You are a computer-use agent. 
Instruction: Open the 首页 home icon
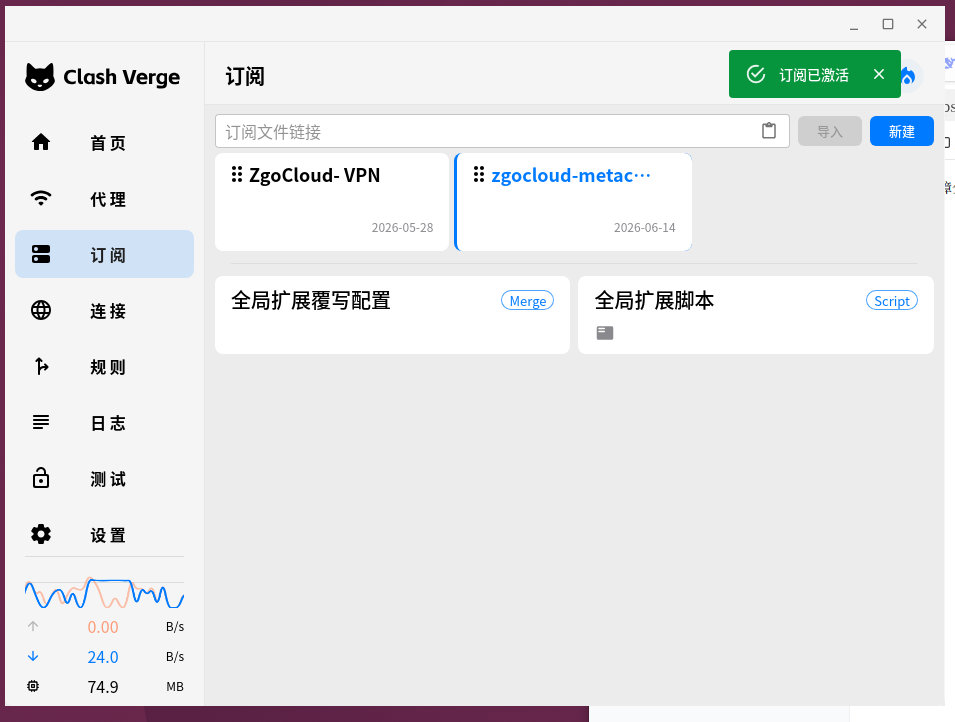click(41, 142)
